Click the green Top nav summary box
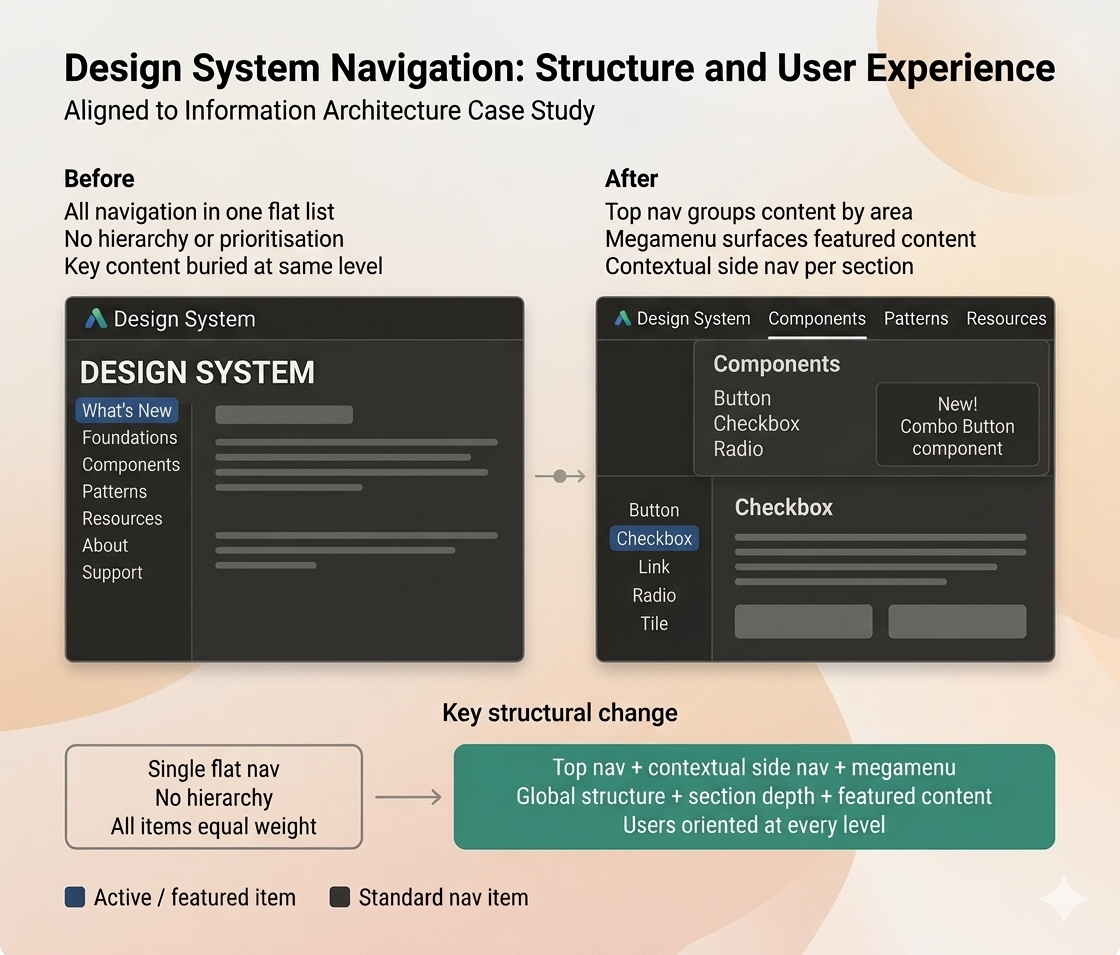Screen dimensions: 1120x955 [x=754, y=796]
